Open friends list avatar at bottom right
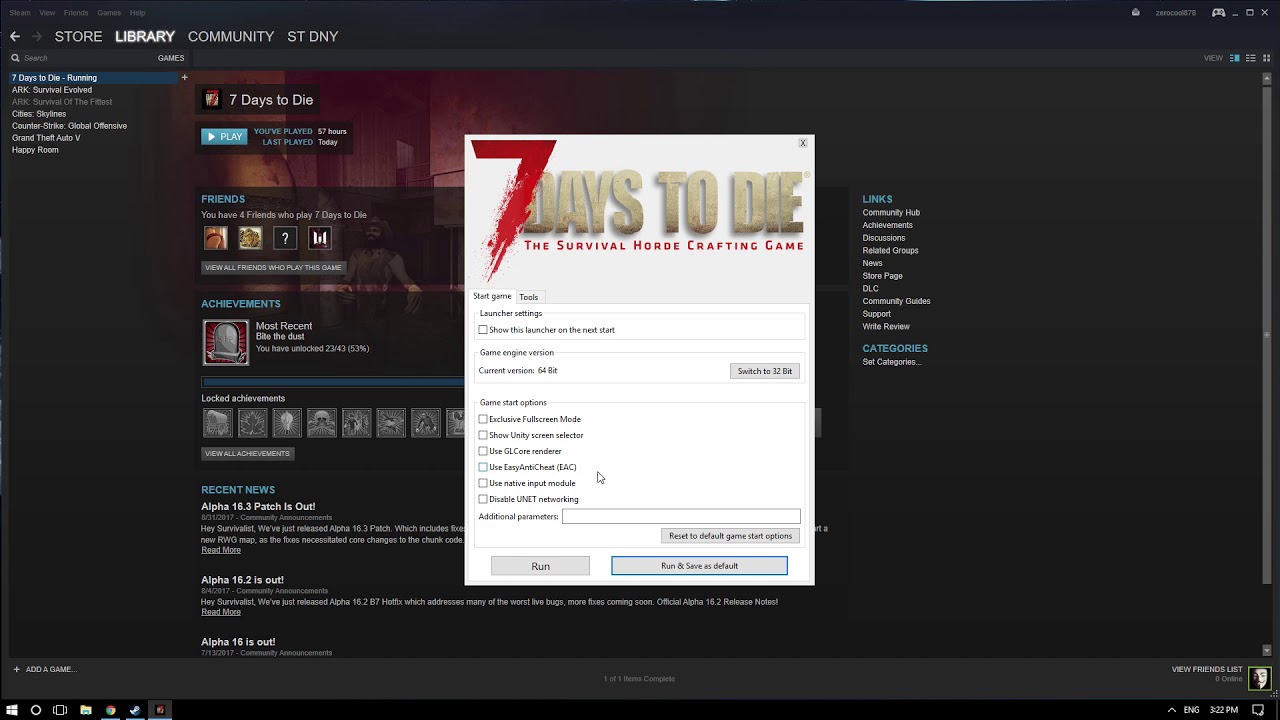Viewport: 1280px width, 720px height. pos(1260,677)
